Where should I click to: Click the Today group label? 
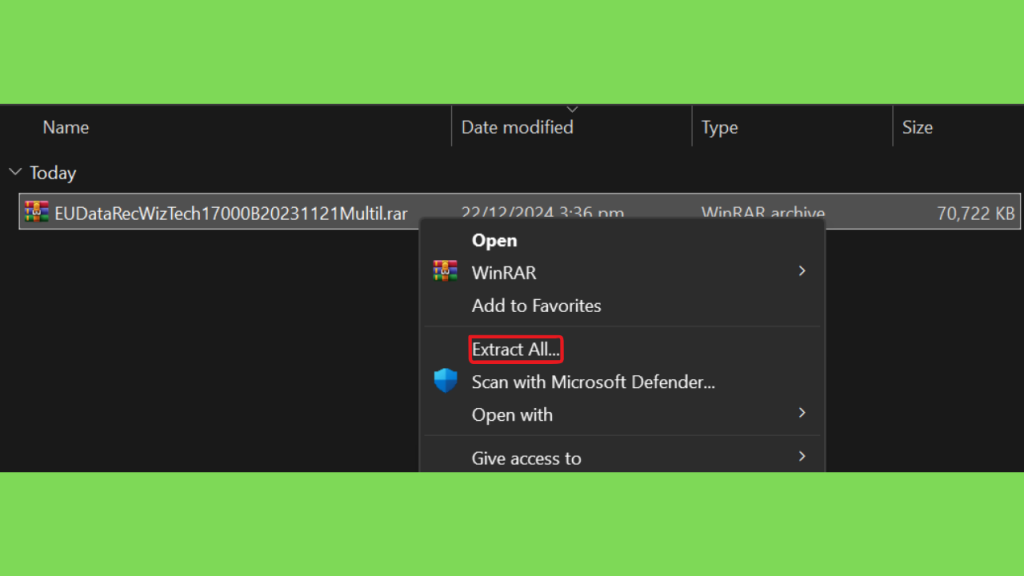53,173
